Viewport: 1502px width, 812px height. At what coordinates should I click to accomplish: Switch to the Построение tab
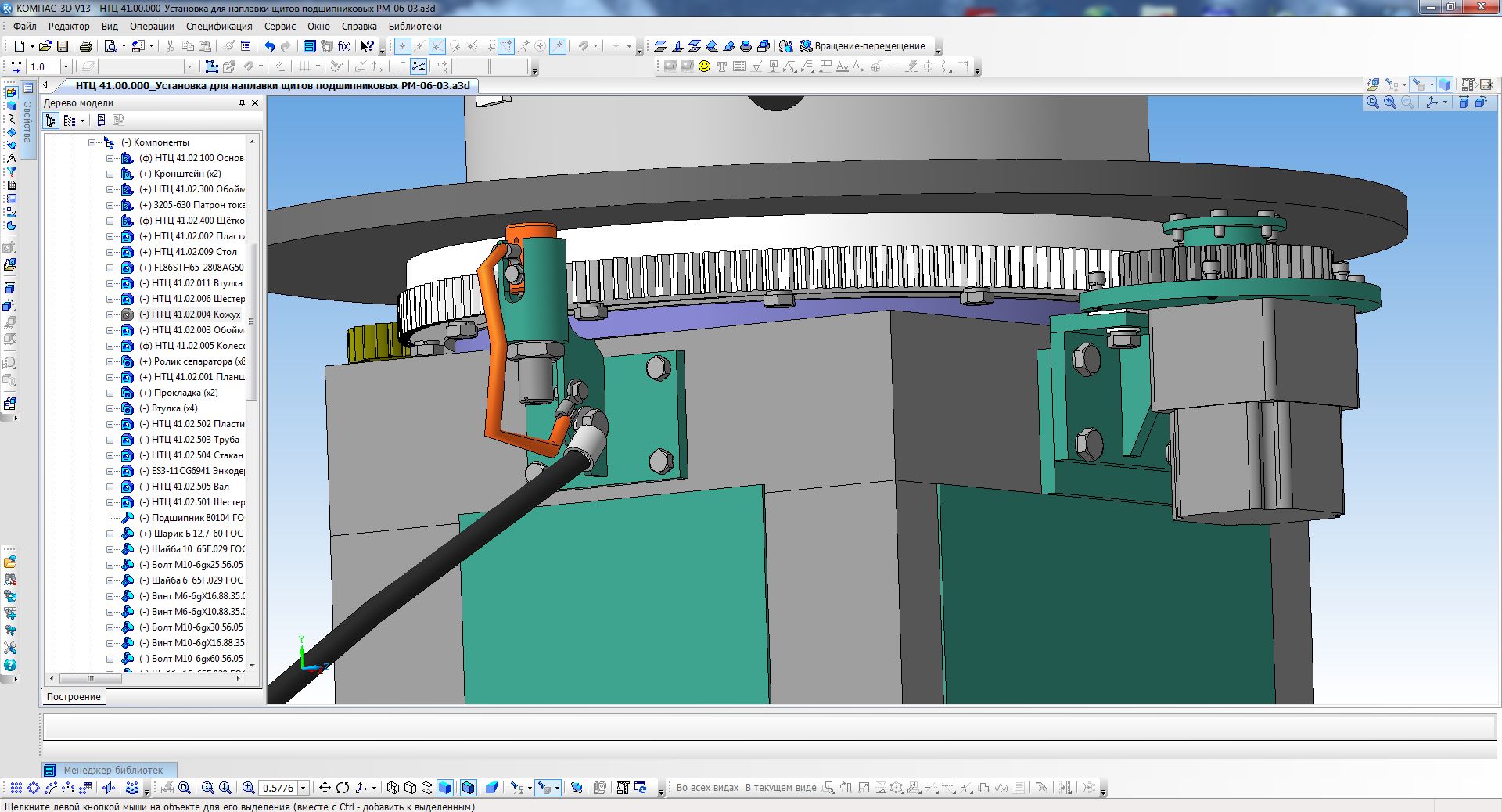(x=74, y=696)
